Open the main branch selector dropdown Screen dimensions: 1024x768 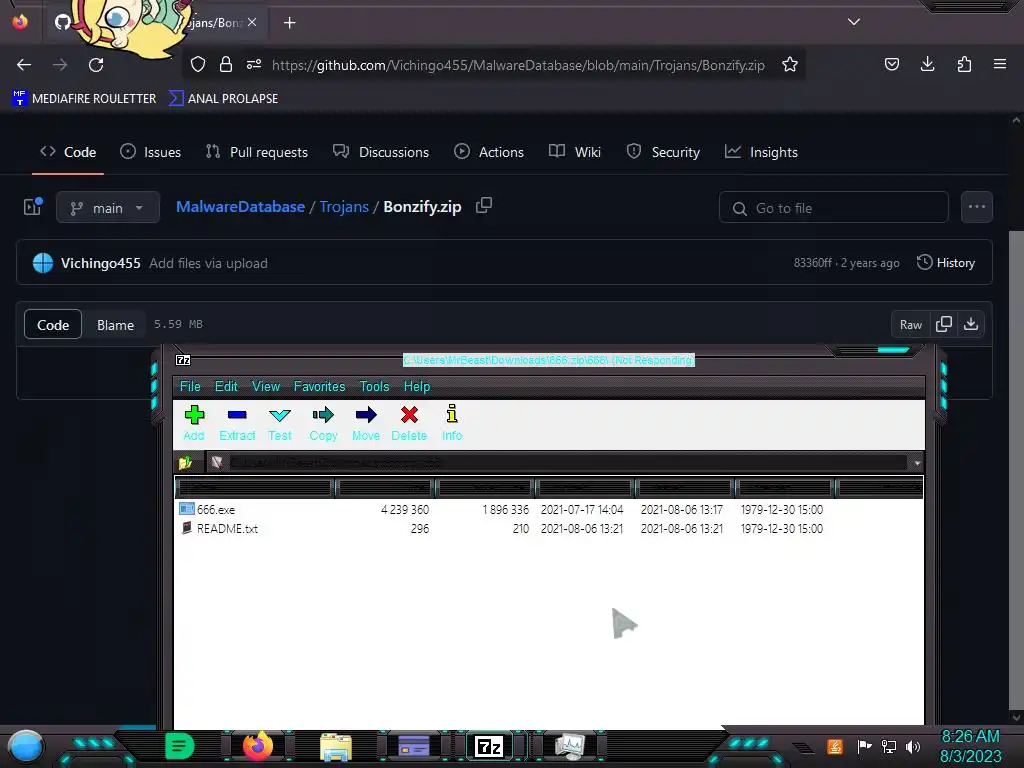108,208
